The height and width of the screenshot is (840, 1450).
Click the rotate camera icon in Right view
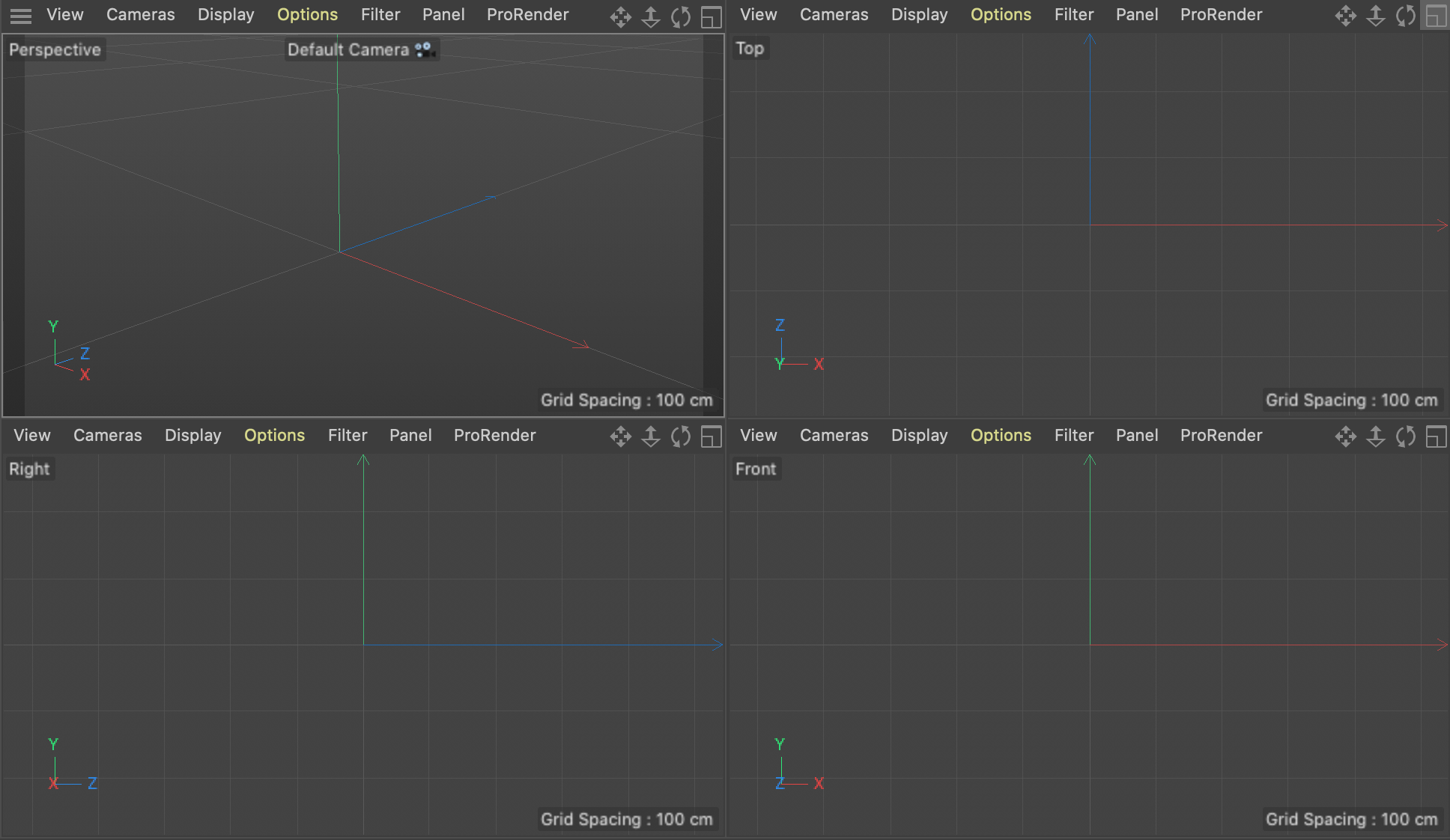pos(681,436)
